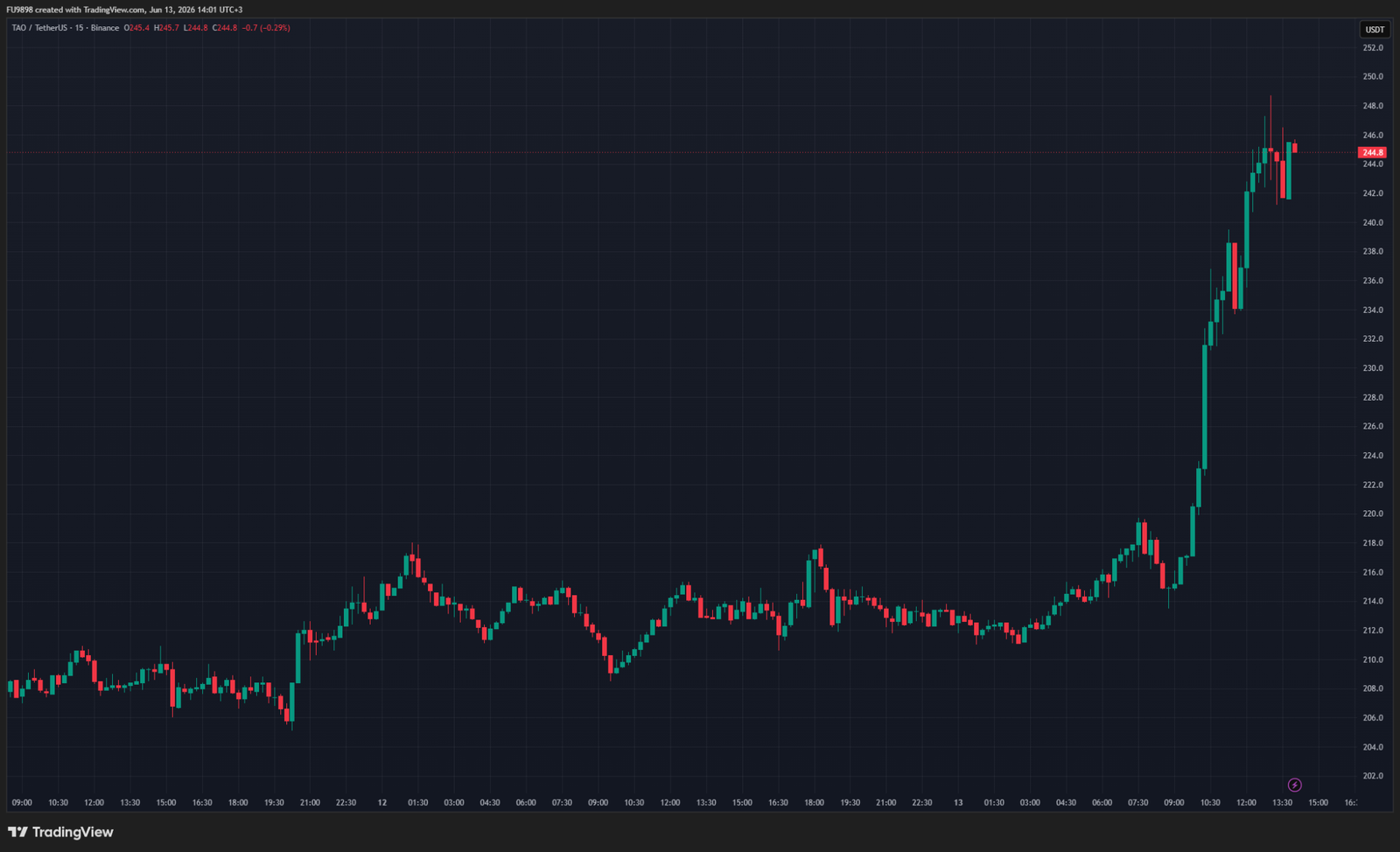Image resolution: width=1400 pixels, height=852 pixels.
Task: Click the 246.0 price axis label
Action: click(1373, 135)
